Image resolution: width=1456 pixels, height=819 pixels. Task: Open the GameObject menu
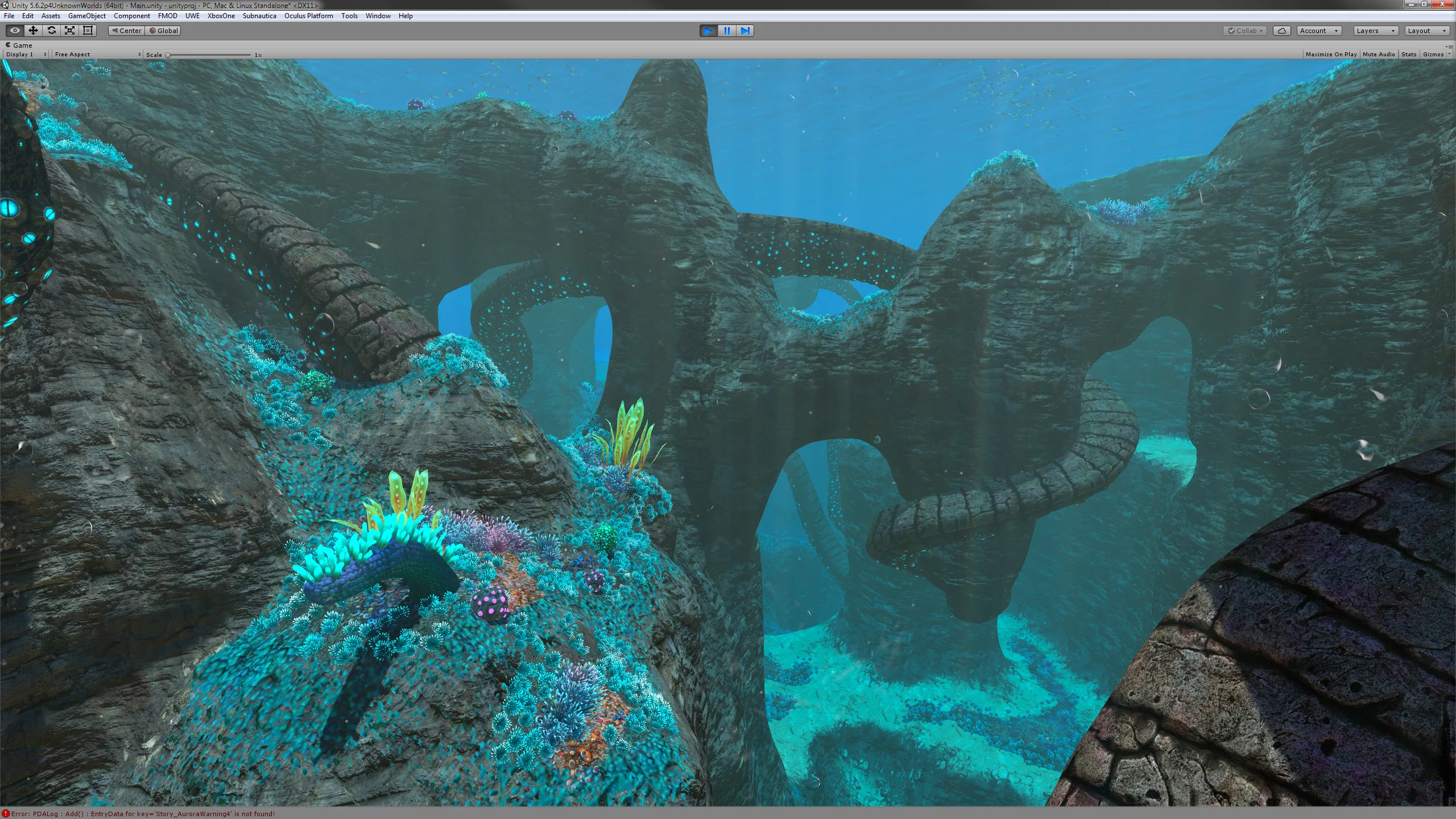(86, 16)
